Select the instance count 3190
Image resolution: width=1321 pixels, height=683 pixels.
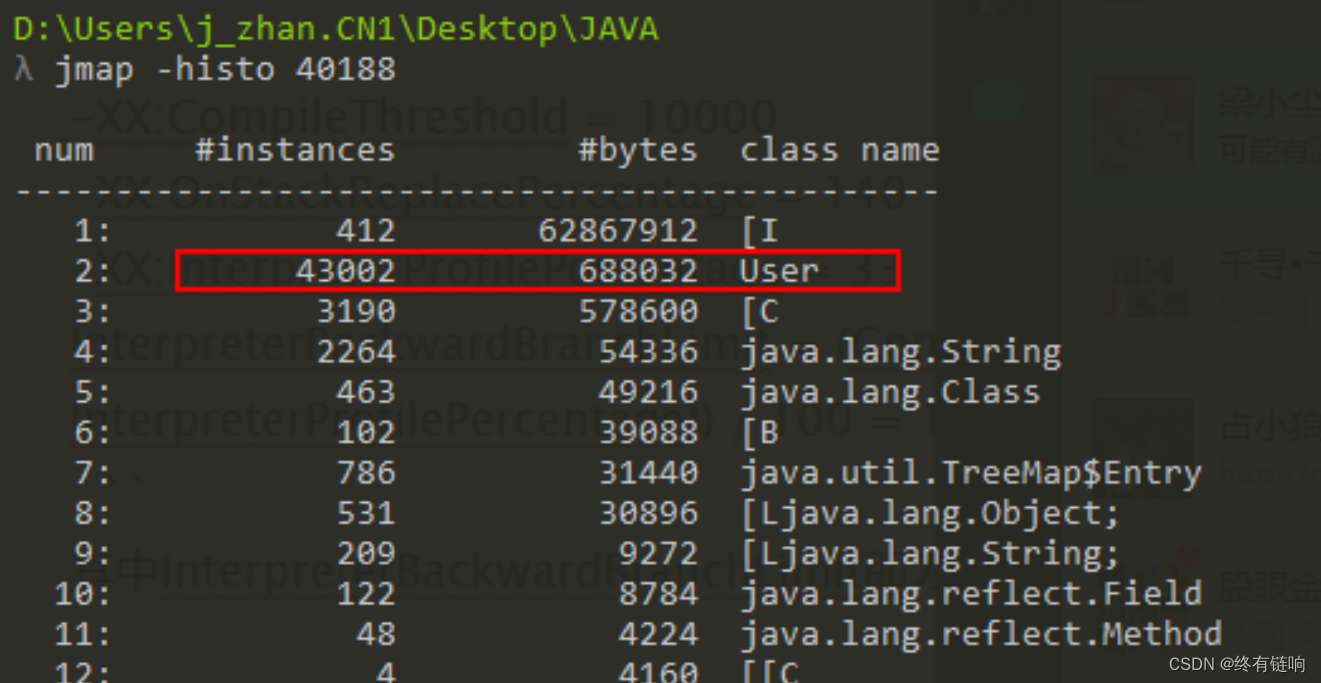pyautogui.click(x=356, y=311)
